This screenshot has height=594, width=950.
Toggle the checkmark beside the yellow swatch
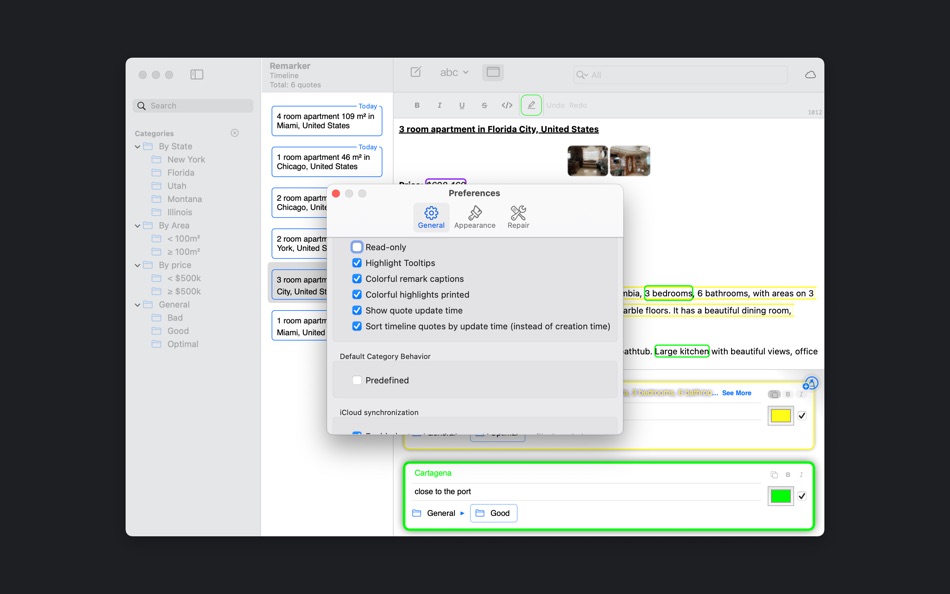pos(802,416)
